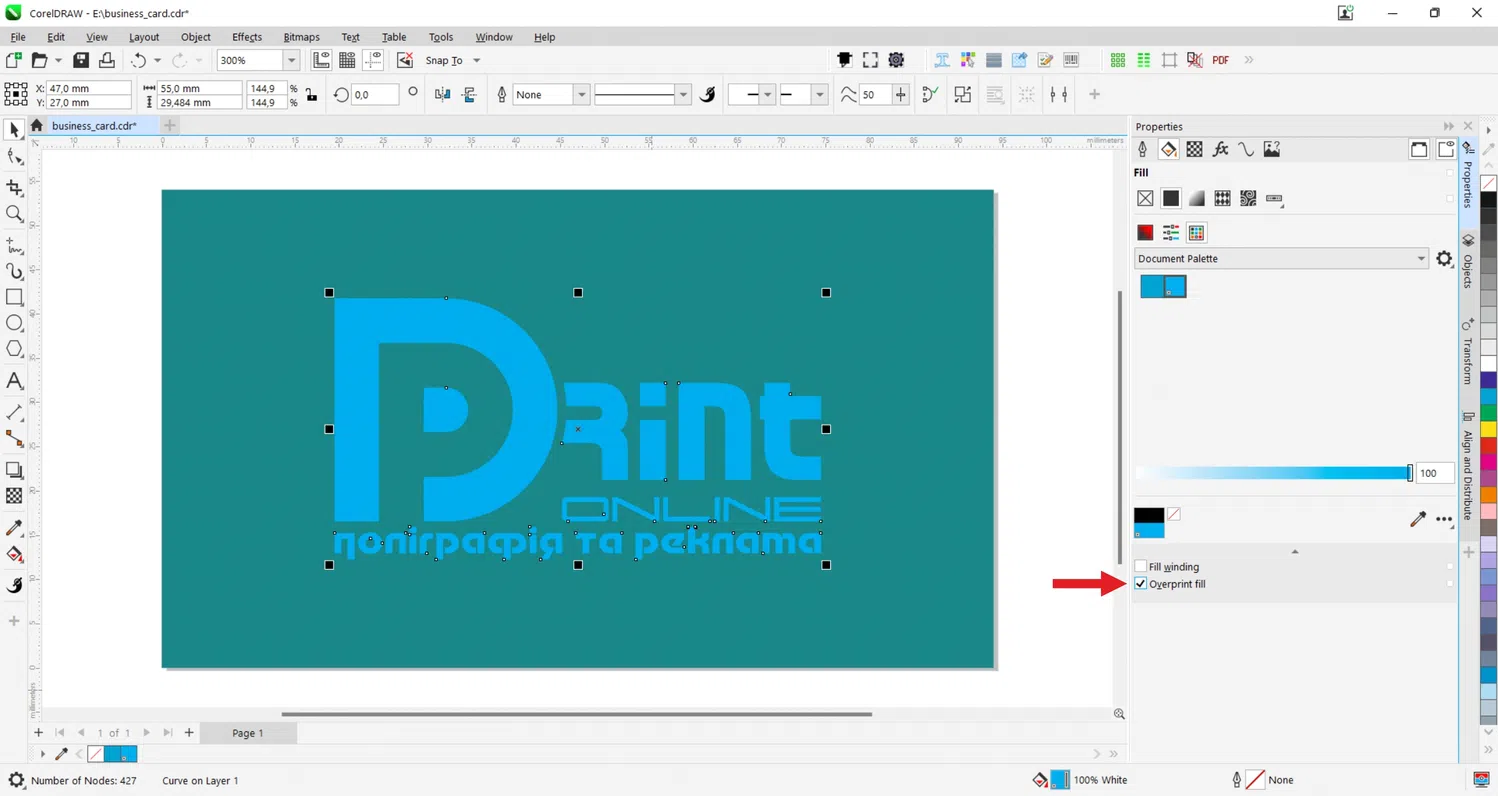Select the Connector tool
1498x796 pixels.
click(14, 438)
